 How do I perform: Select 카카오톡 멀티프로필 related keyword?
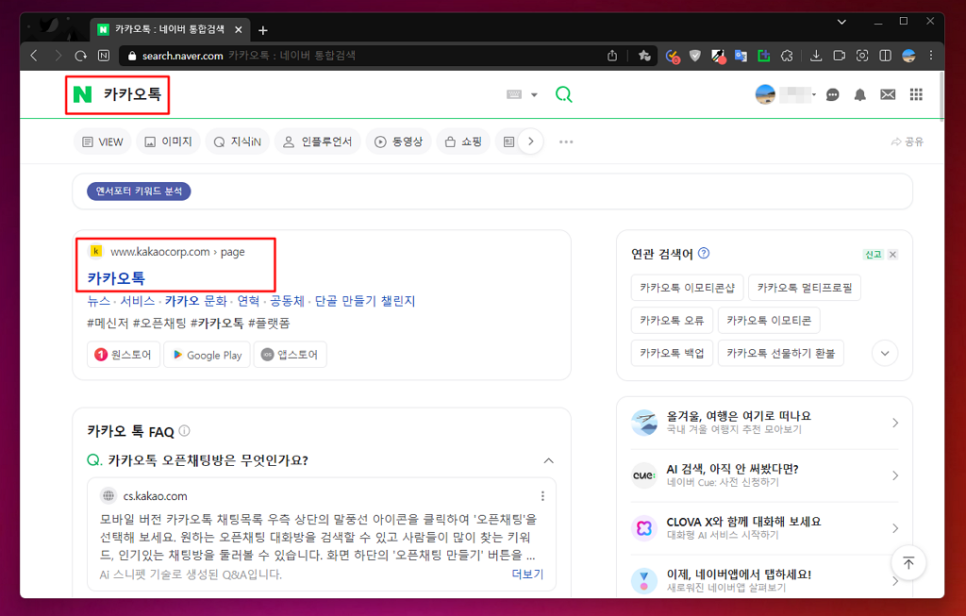click(x=804, y=288)
